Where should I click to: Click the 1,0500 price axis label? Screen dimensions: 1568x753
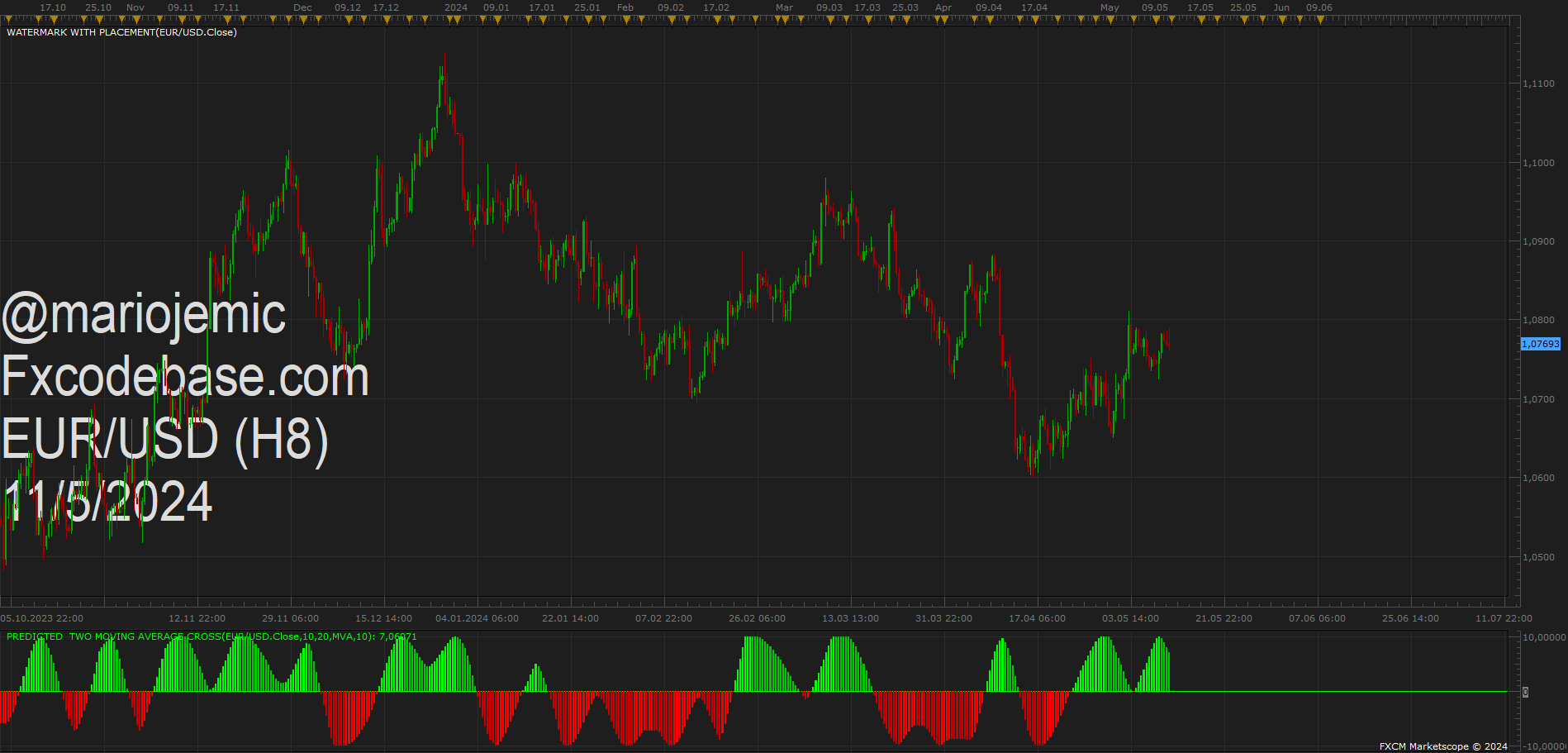pyautogui.click(x=1538, y=557)
